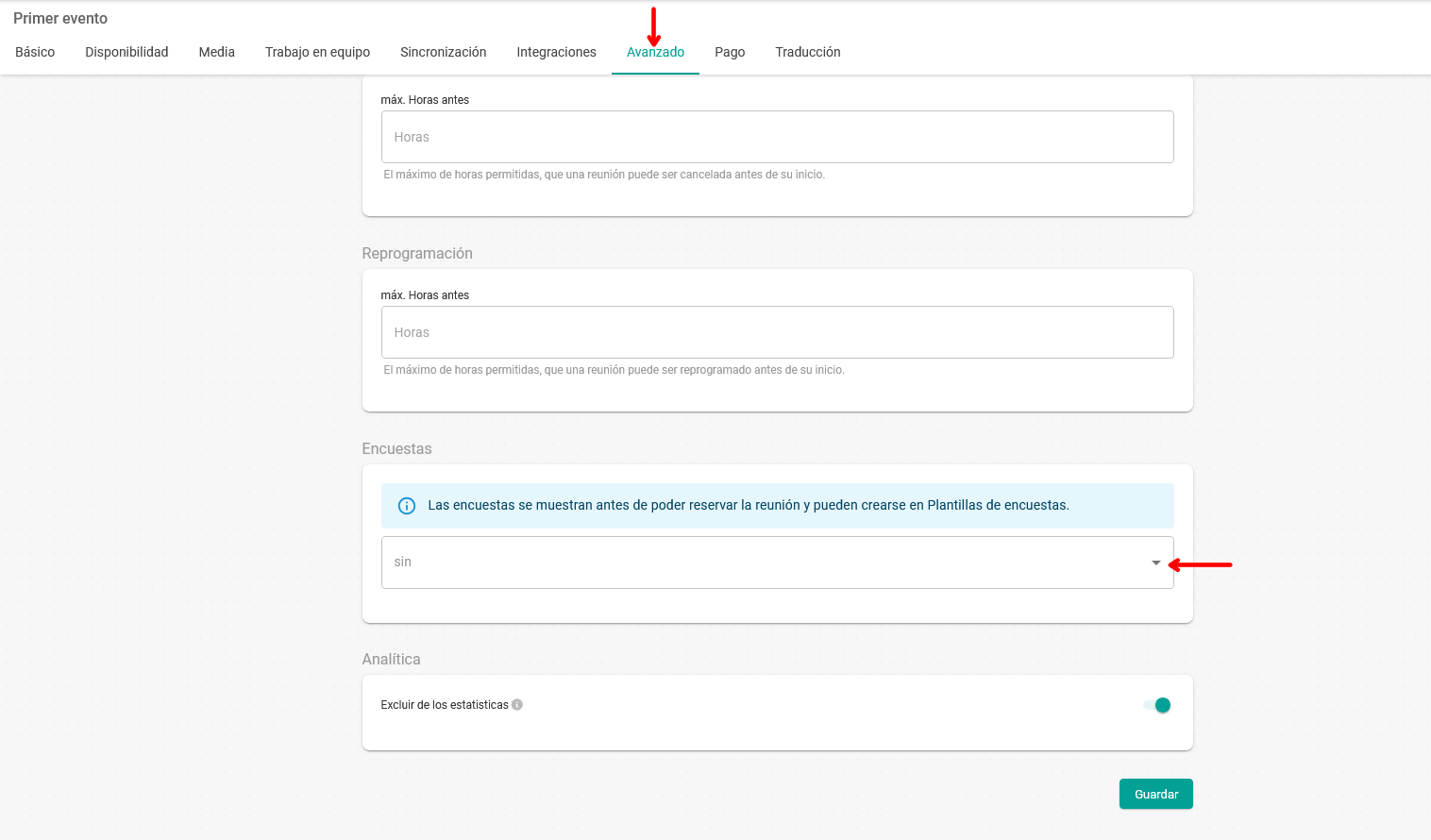
Task: Click the Guardar button
Action: click(1155, 794)
